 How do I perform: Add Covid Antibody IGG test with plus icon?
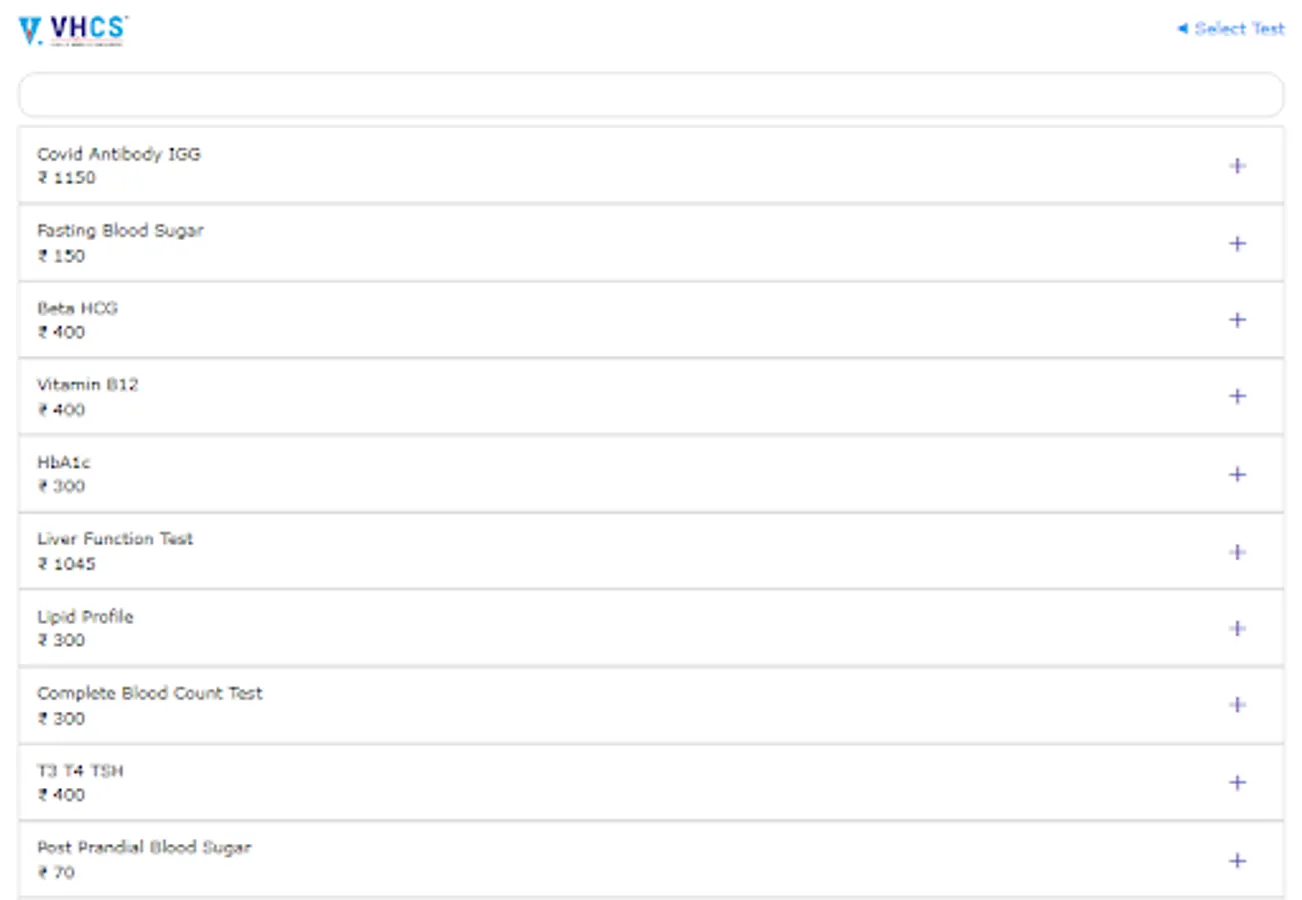click(x=1237, y=166)
